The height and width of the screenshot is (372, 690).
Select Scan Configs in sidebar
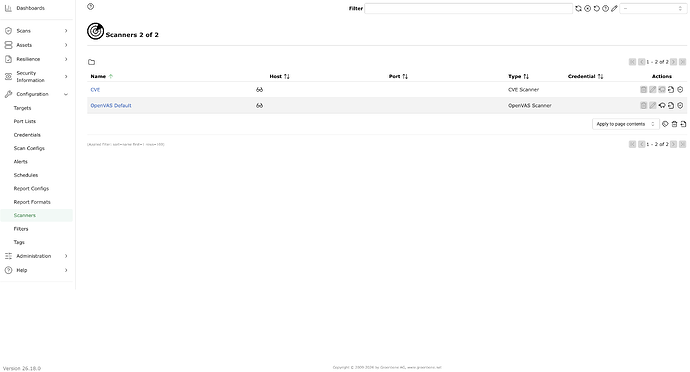coord(29,148)
